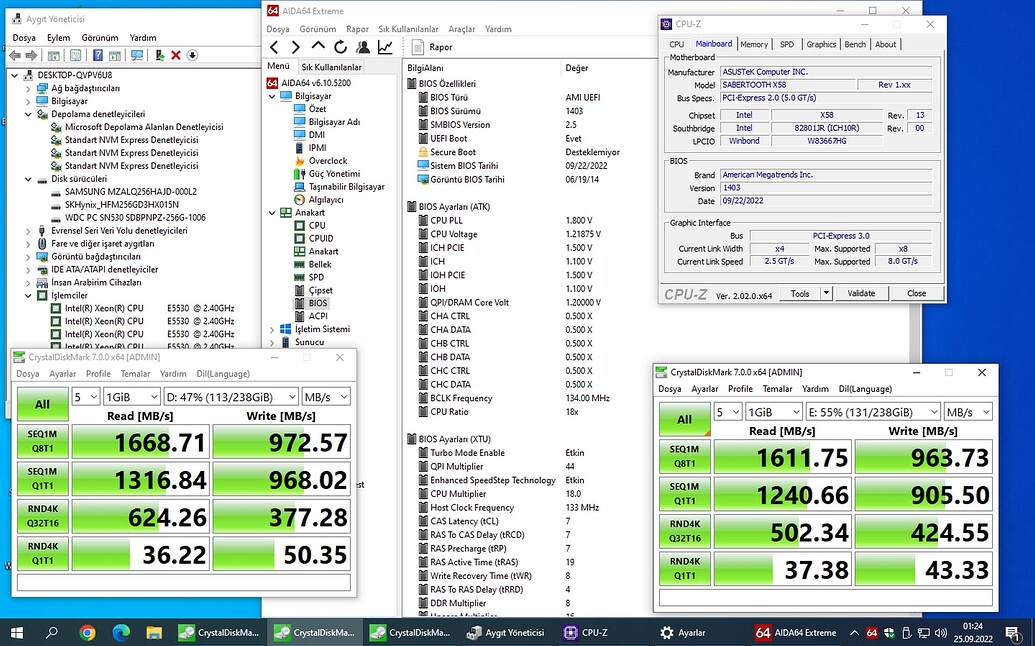Click the back arrow icon in AIDA64 toolbar

point(276,46)
